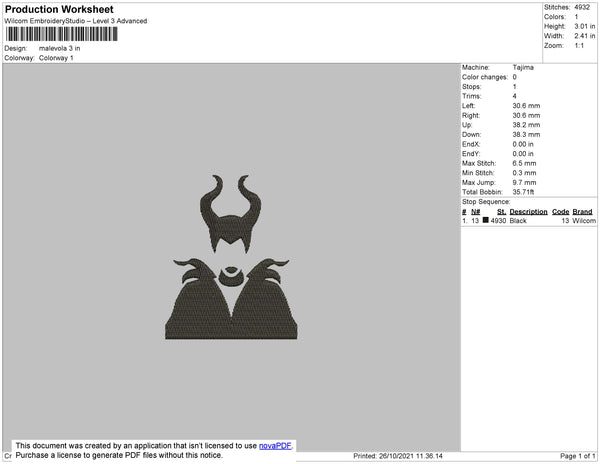The height and width of the screenshot is (464, 600).
Task: Click the 'N#' column header
Action: point(476,212)
